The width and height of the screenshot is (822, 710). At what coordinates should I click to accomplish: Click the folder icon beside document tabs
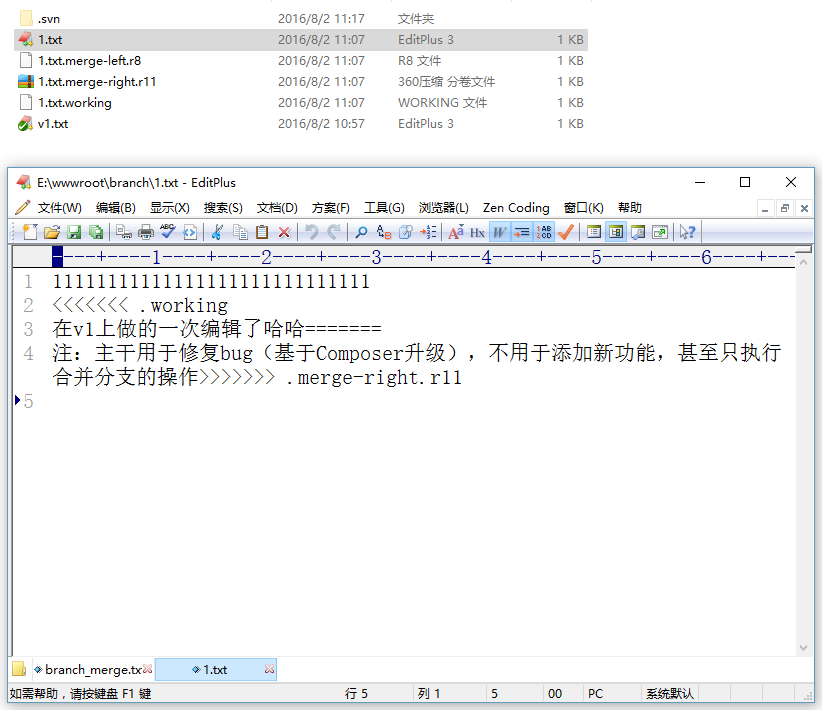[x=19, y=669]
